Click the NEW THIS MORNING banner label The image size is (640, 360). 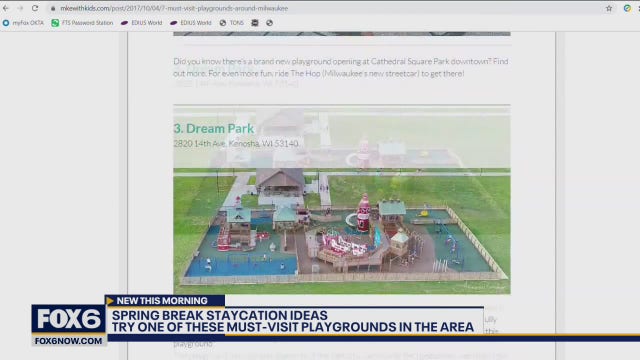click(162, 301)
